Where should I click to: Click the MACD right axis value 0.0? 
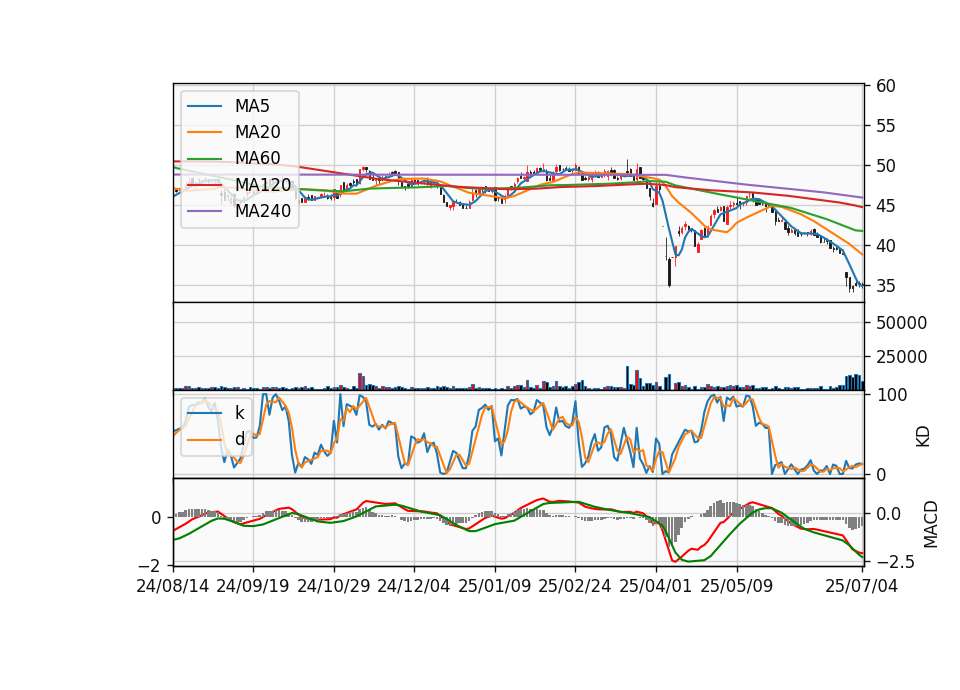coord(888,514)
